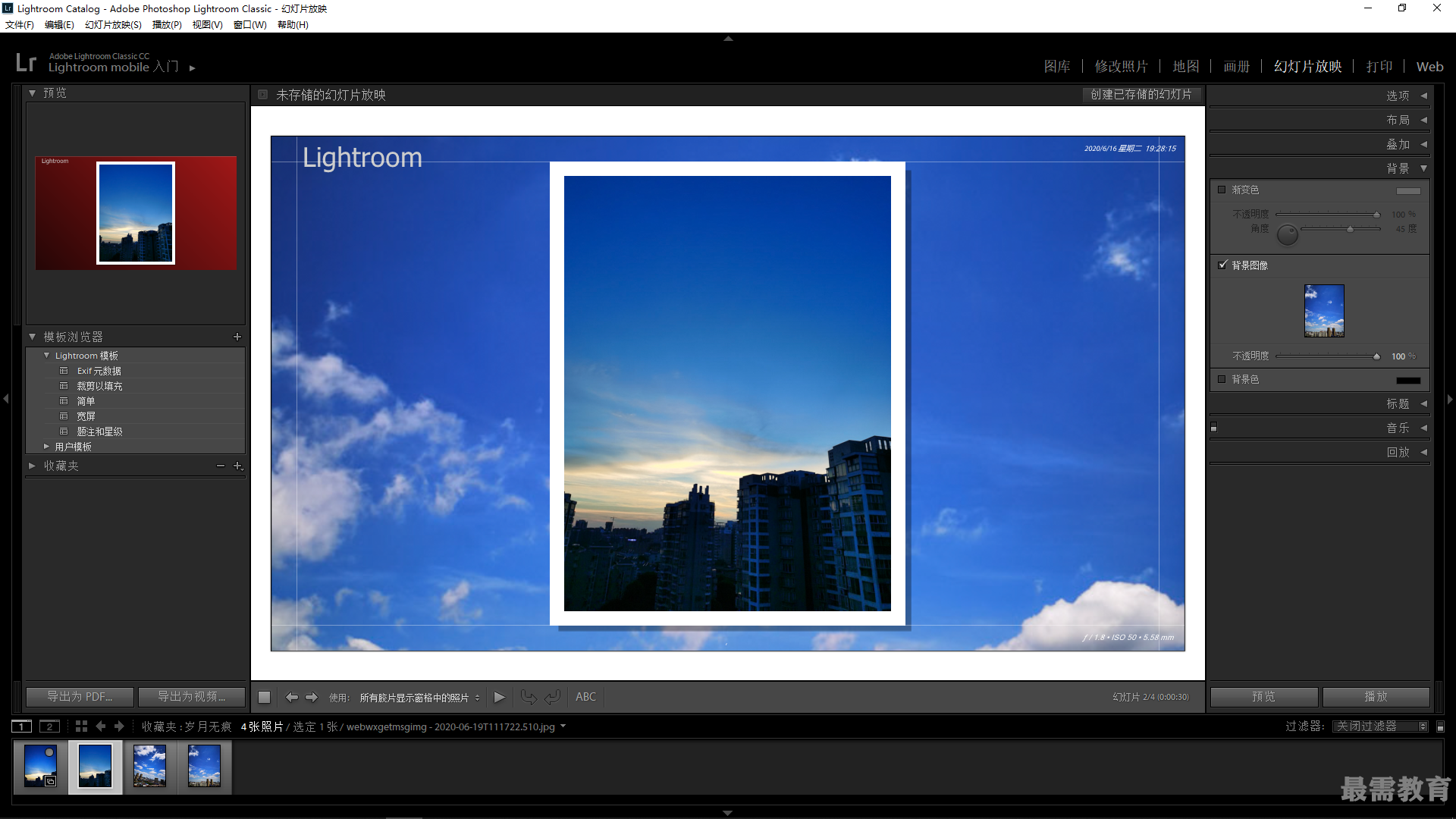Go back with filmstrip left arrow
This screenshot has height=819, width=1456.
(x=100, y=726)
